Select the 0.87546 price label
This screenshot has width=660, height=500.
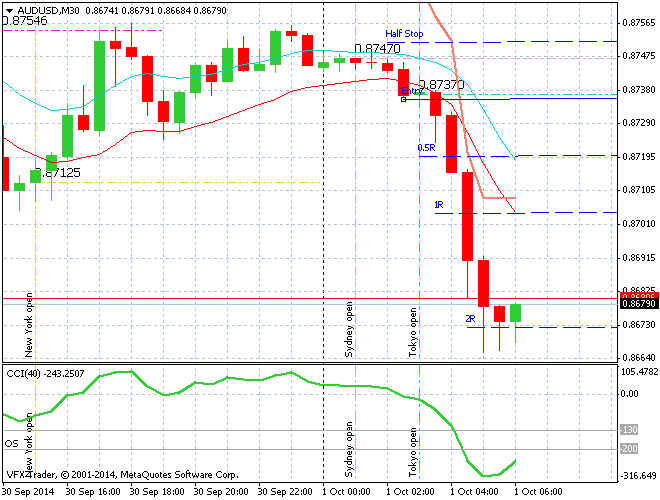[24, 20]
